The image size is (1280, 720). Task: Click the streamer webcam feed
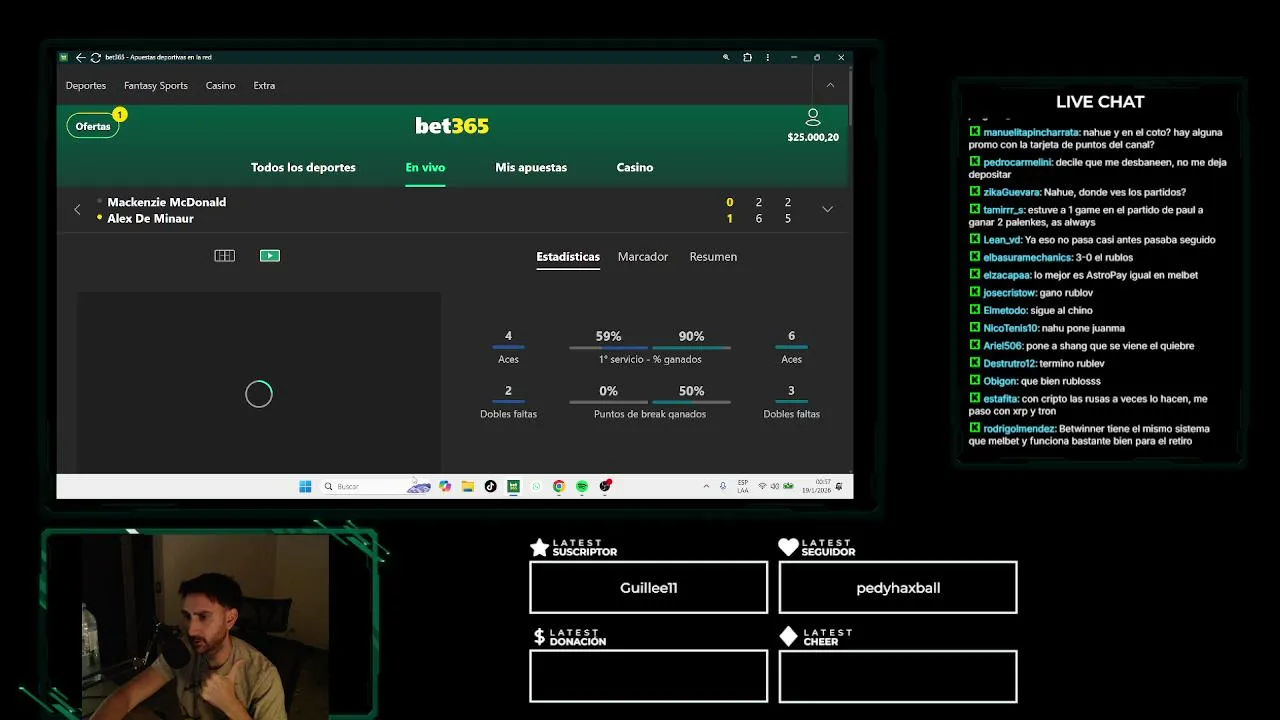205,627
